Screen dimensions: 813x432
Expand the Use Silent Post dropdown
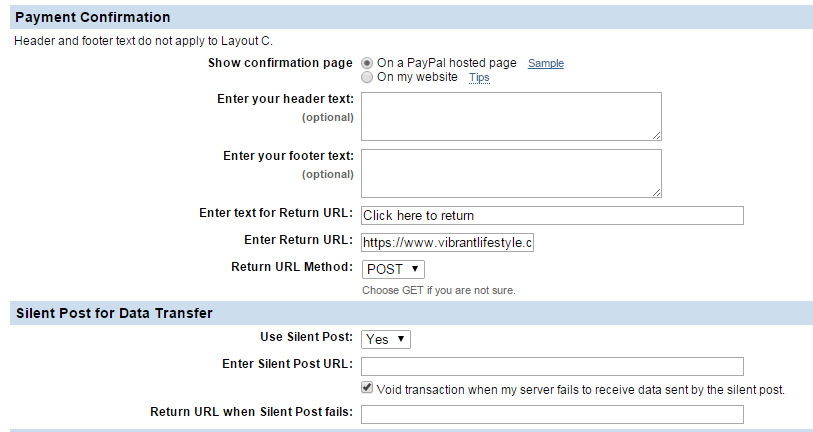coord(386,339)
